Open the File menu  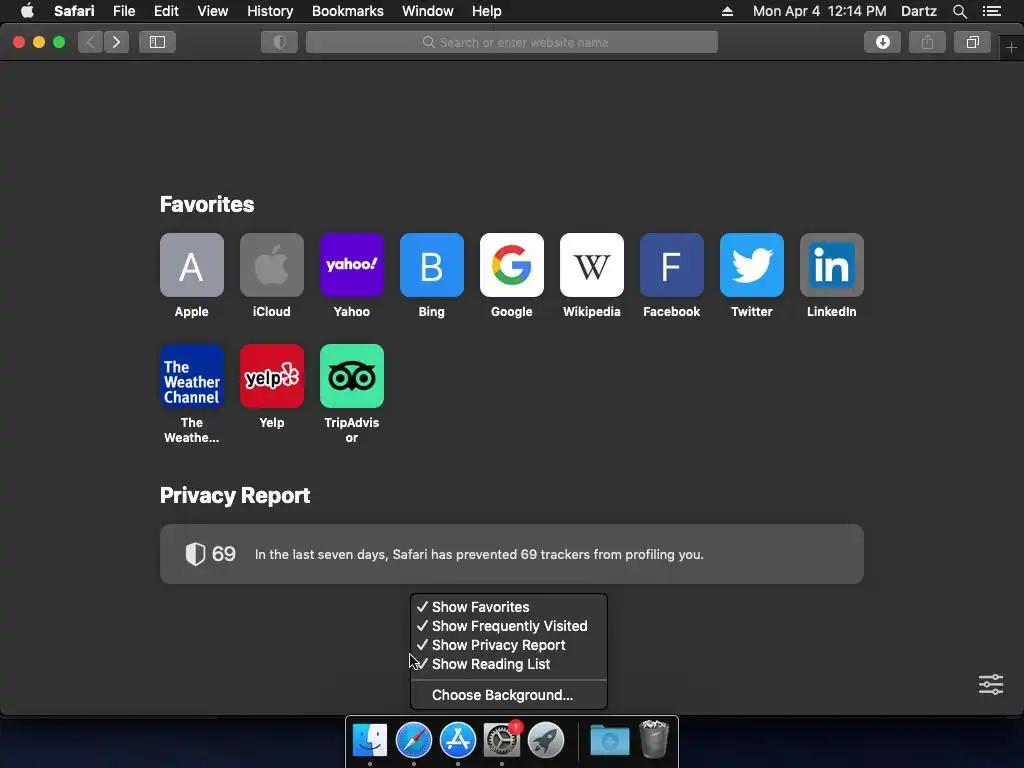(x=124, y=11)
